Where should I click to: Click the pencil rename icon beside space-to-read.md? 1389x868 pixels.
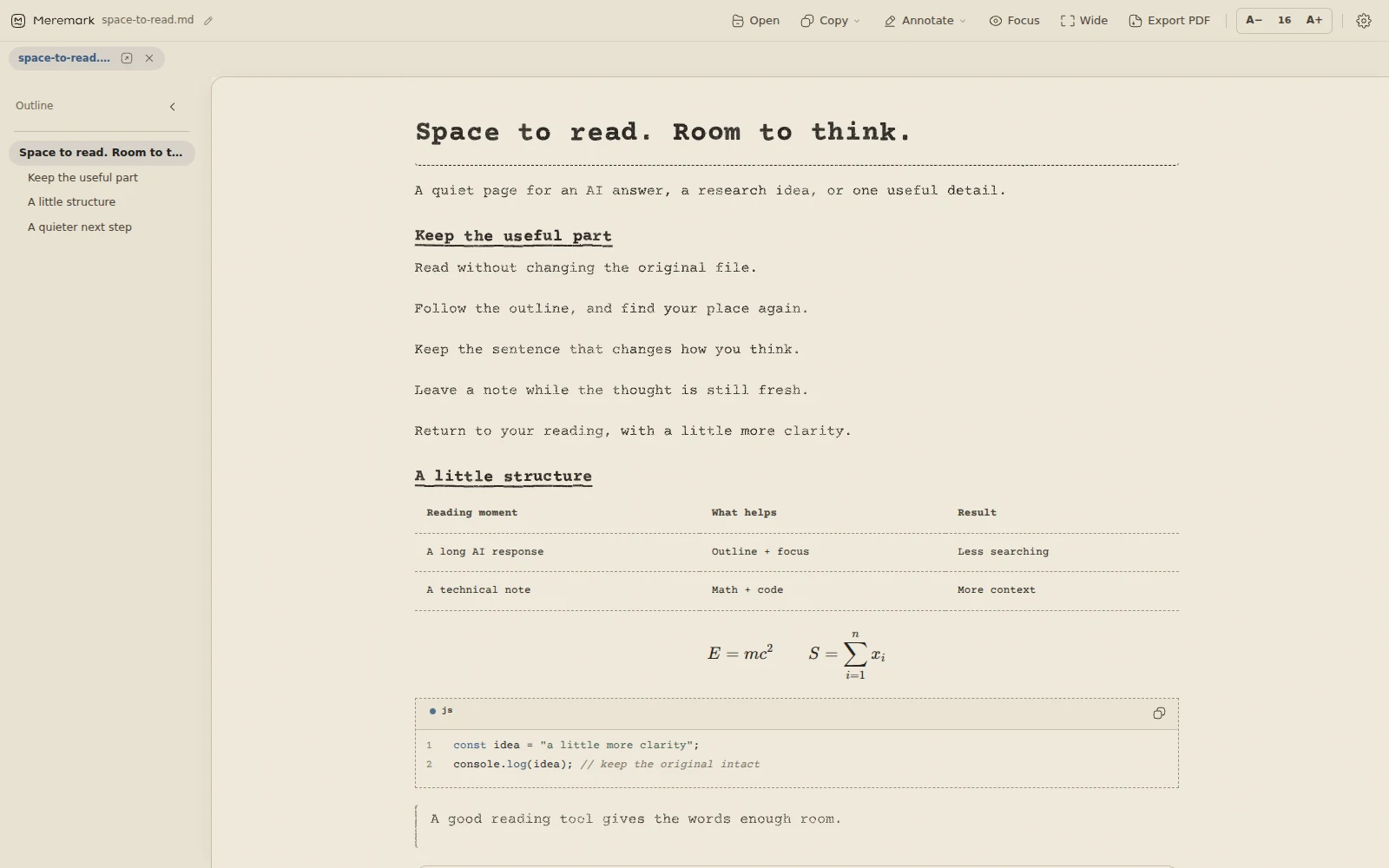tap(208, 21)
